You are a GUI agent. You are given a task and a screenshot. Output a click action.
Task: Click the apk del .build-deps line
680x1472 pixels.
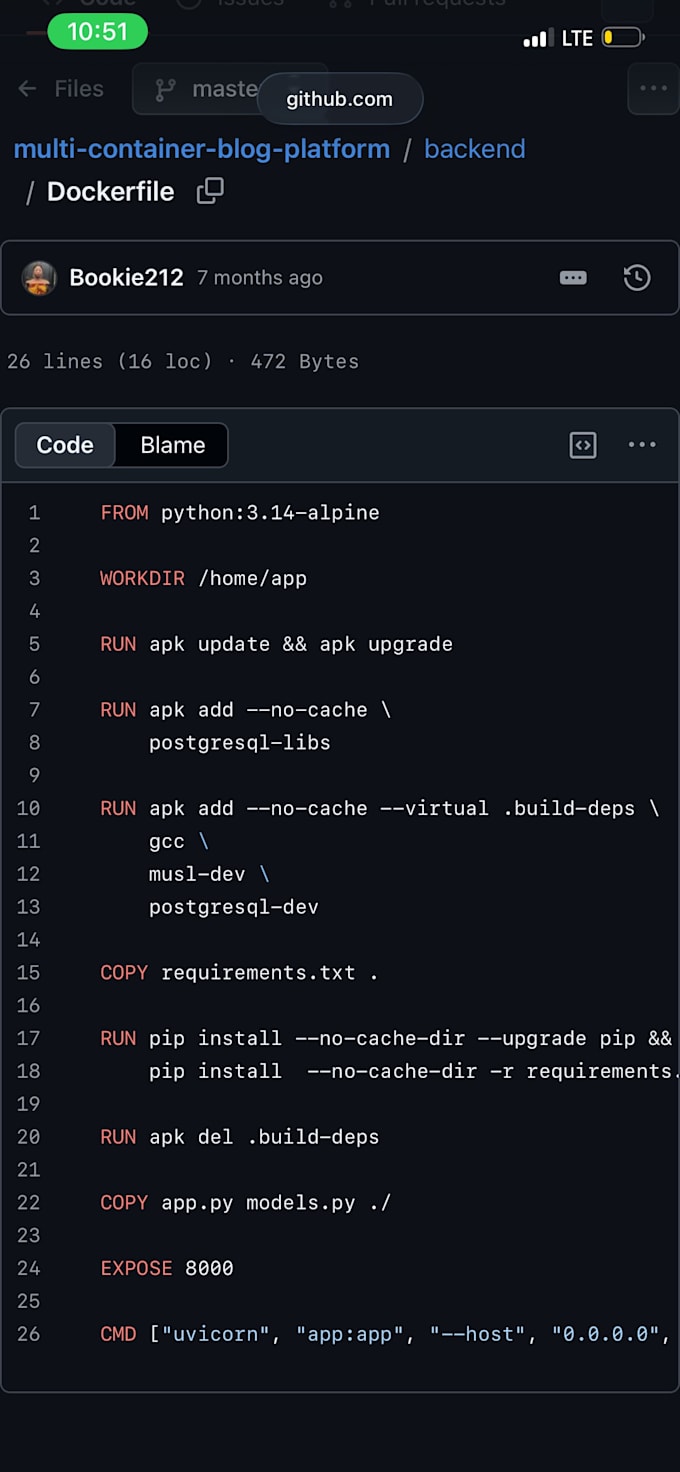coord(240,1137)
